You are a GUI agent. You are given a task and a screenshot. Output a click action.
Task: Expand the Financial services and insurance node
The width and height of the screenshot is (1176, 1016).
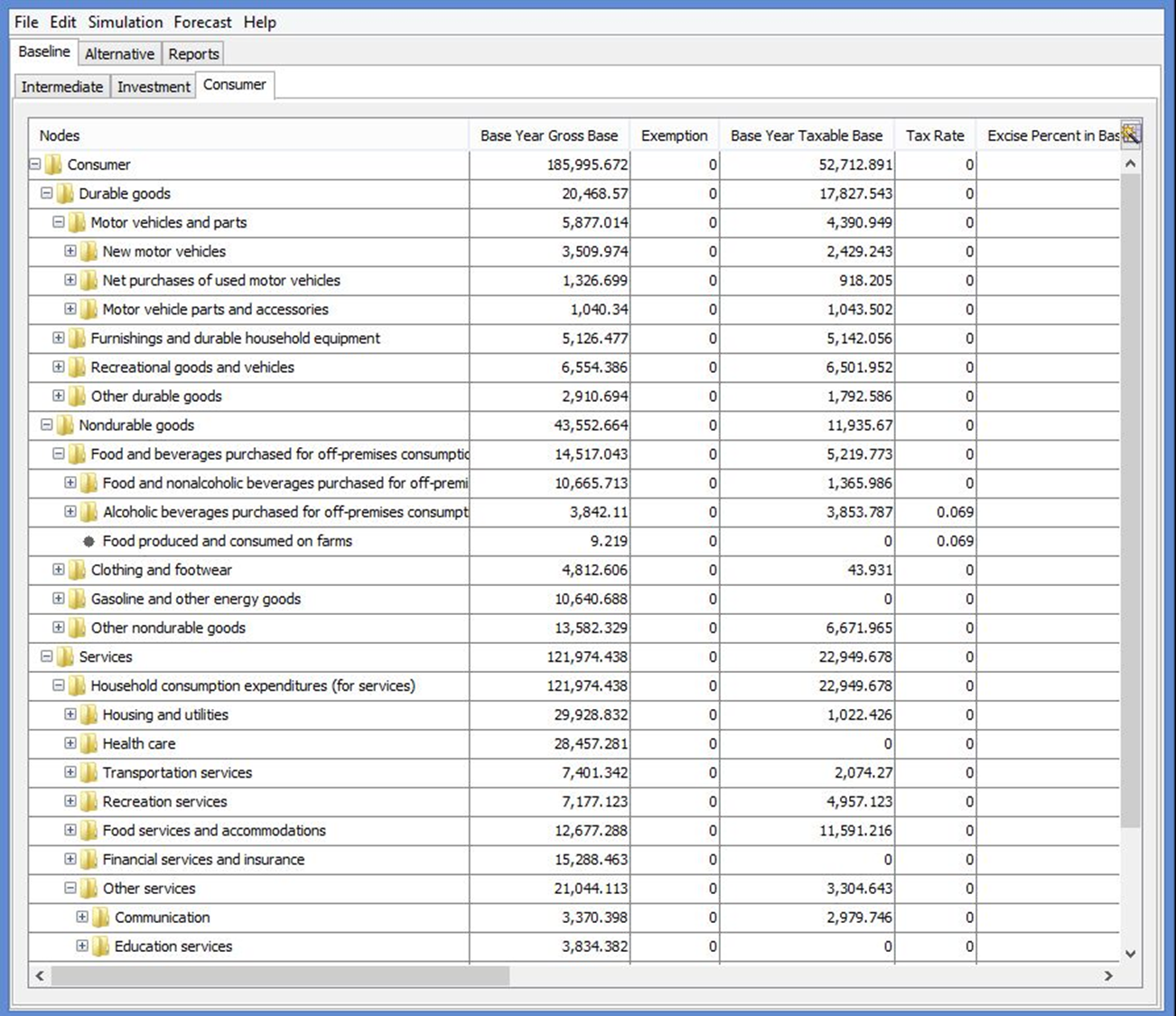(x=70, y=859)
